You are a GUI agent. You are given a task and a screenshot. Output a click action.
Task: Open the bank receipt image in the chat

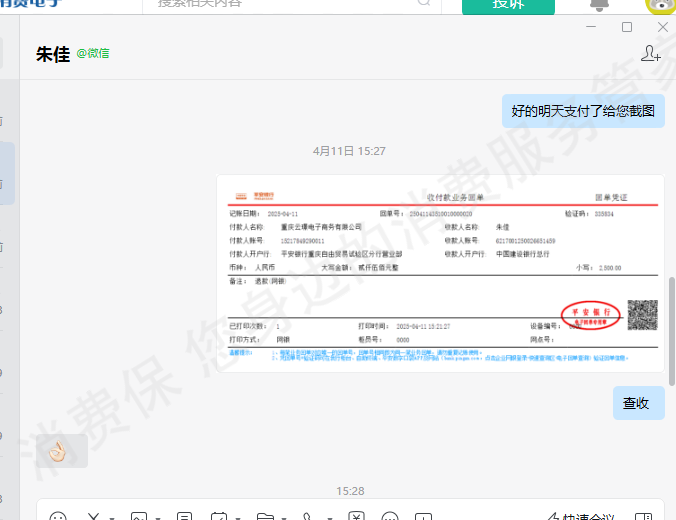coord(440,273)
